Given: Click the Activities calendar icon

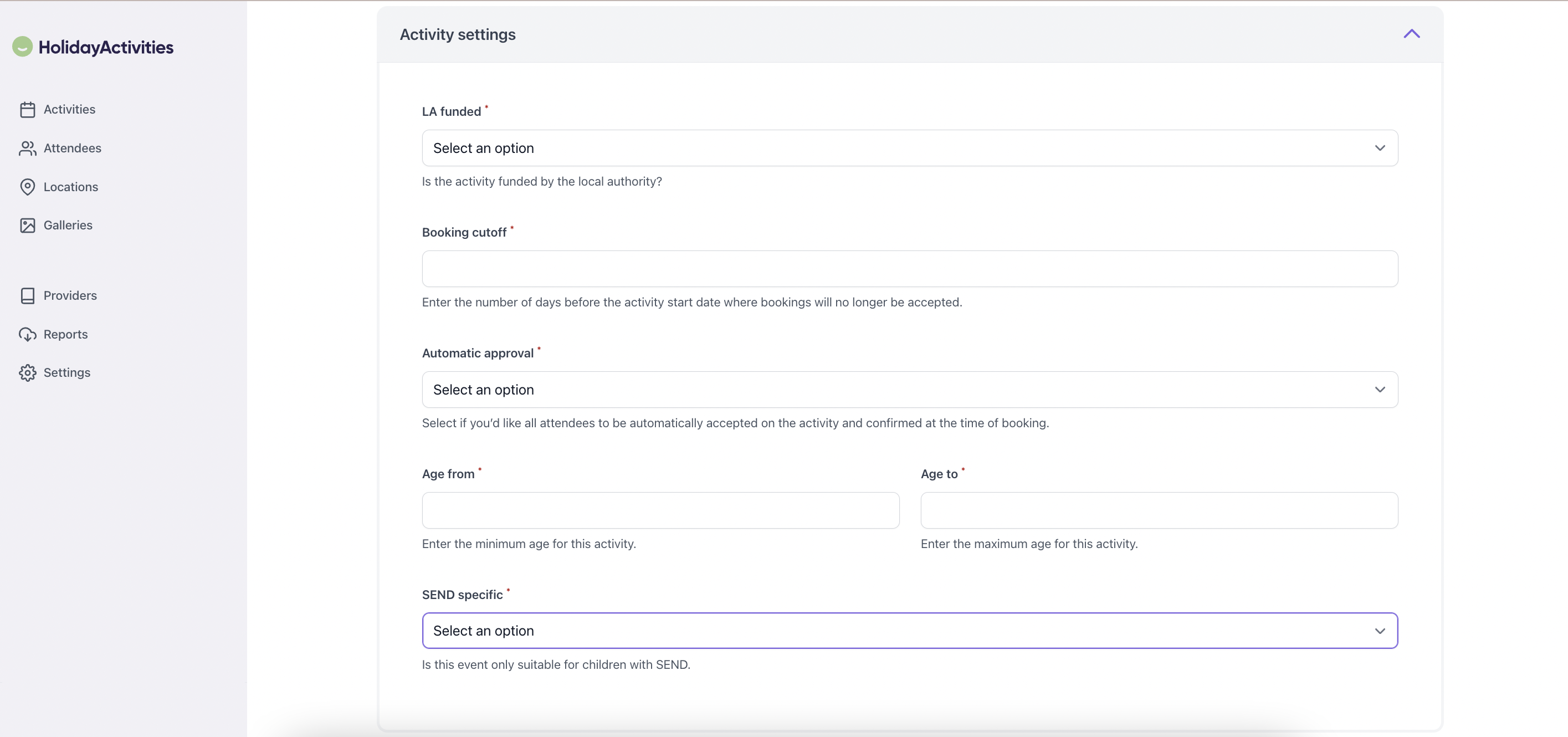Looking at the screenshot, I should [x=27, y=110].
